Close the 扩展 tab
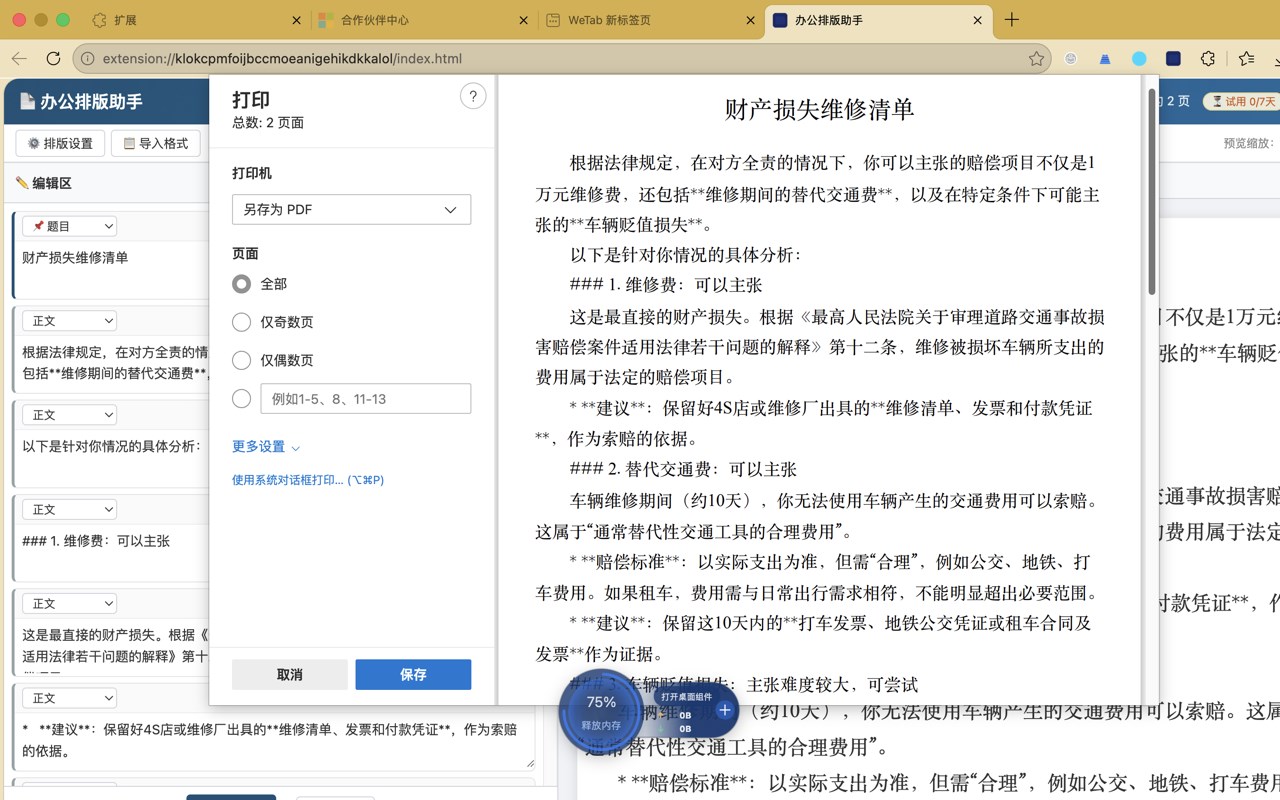The width and height of the screenshot is (1280, 800). click(x=297, y=20)
